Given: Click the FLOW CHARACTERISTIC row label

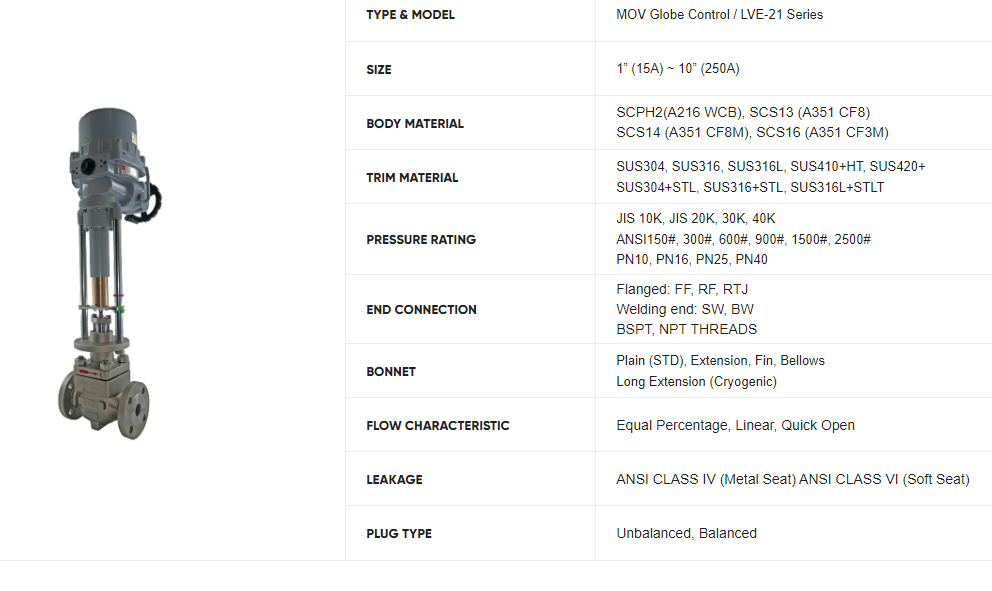Looking at the screenshot, I should point(438,426).
